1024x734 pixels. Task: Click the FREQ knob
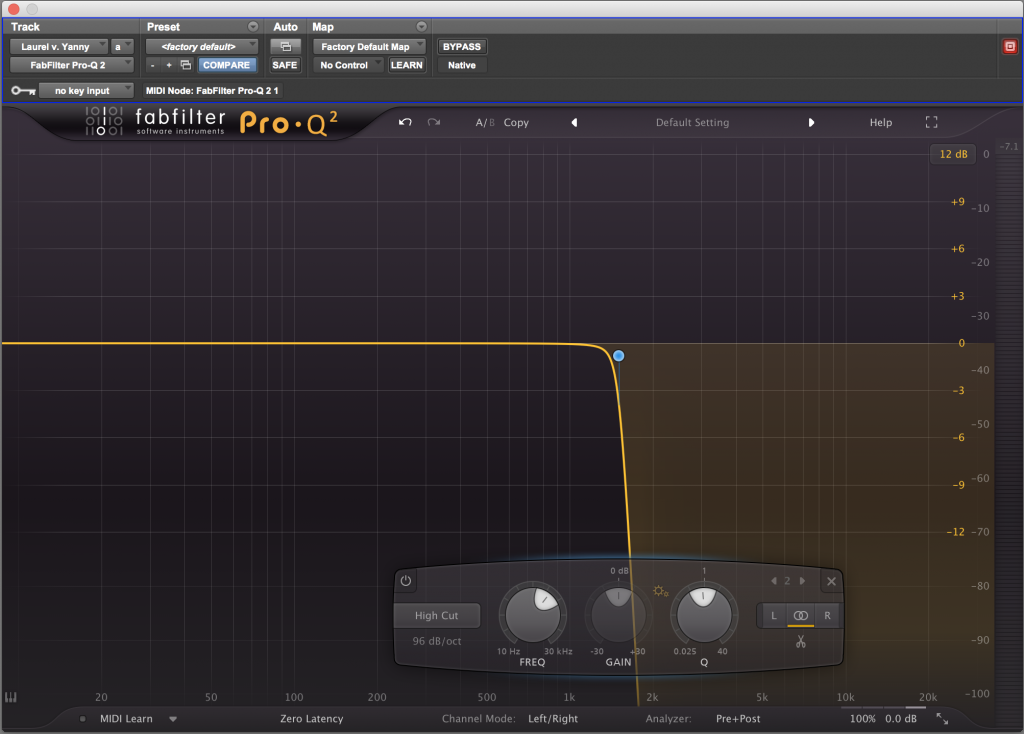pos(532,614)
